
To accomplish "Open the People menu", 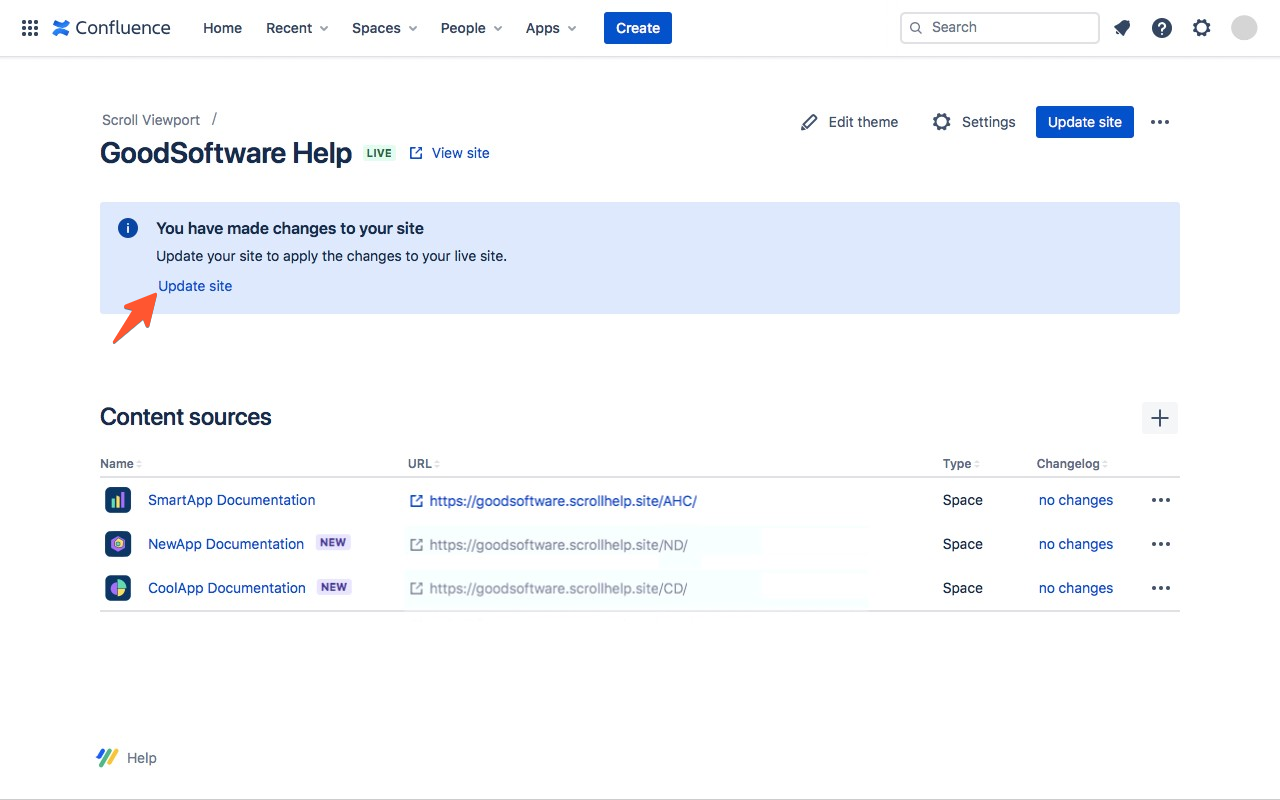I will pos(471,28).
